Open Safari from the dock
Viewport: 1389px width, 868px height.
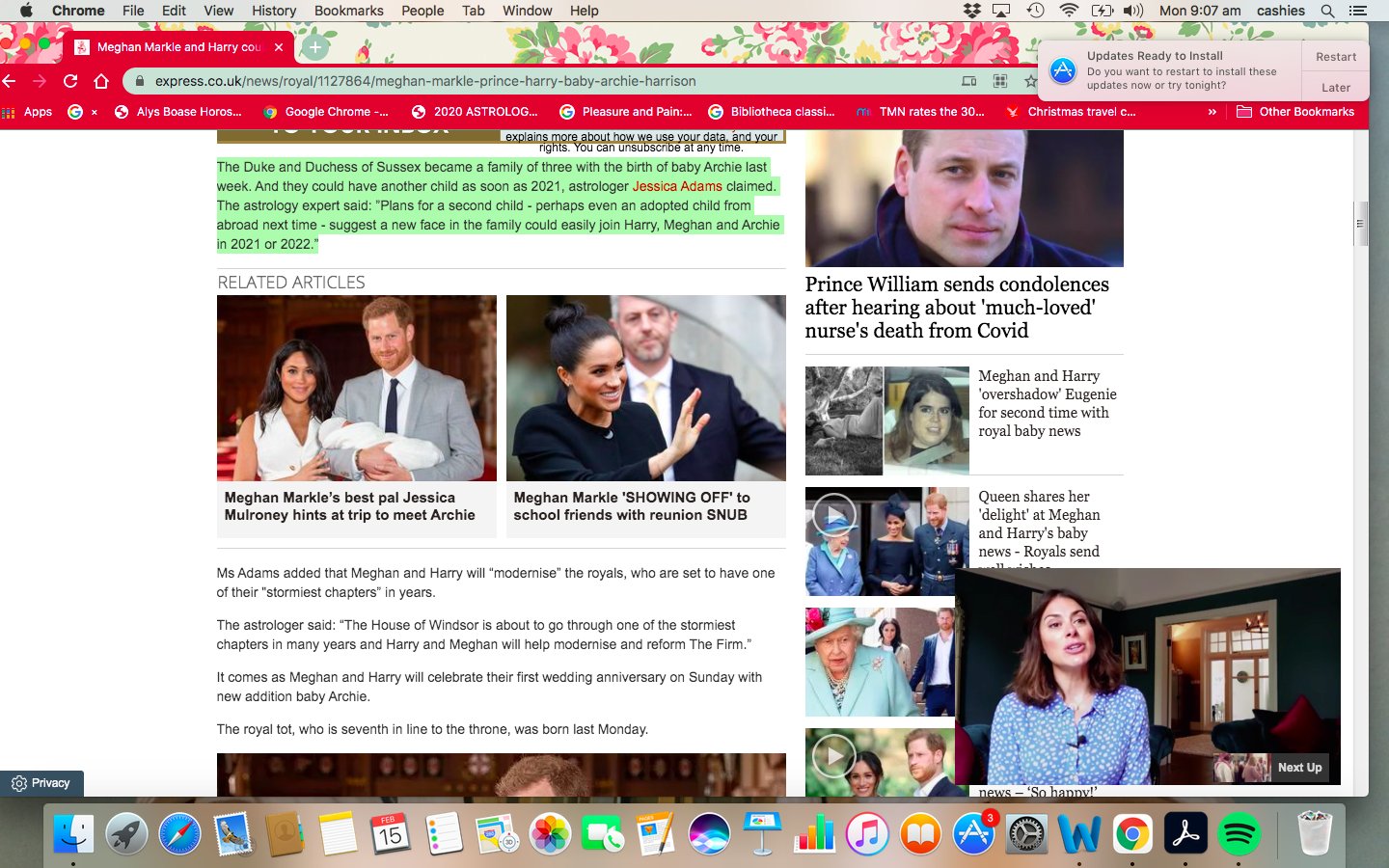[x=179, y=834]
